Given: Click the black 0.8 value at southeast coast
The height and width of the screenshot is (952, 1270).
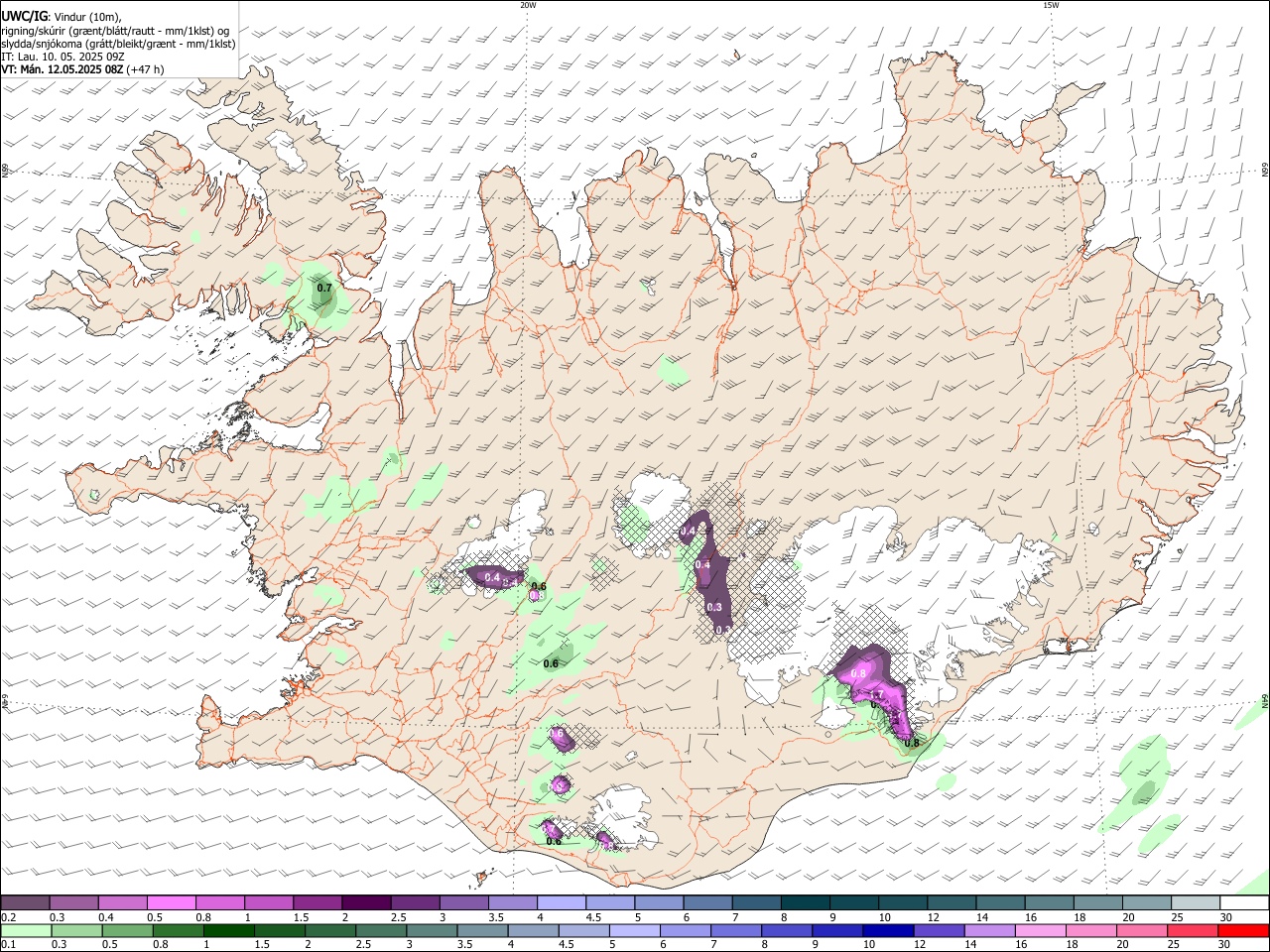Looking at the screenshot, I should coord(912,742).
